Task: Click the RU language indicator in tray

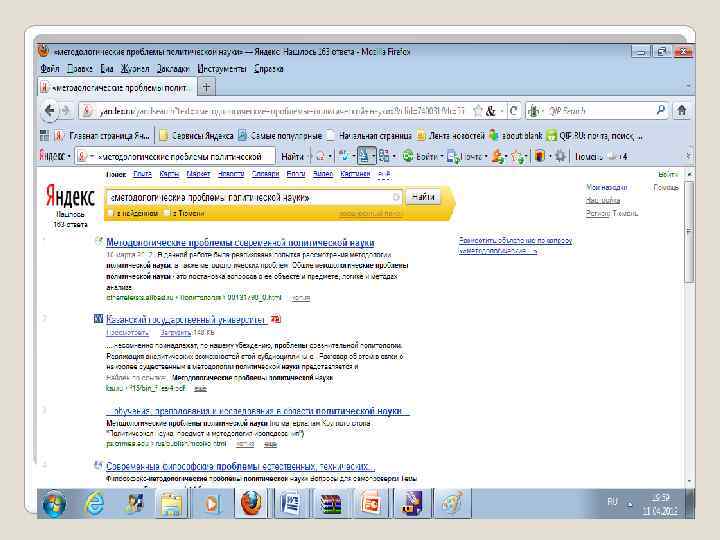Action: 612,502
